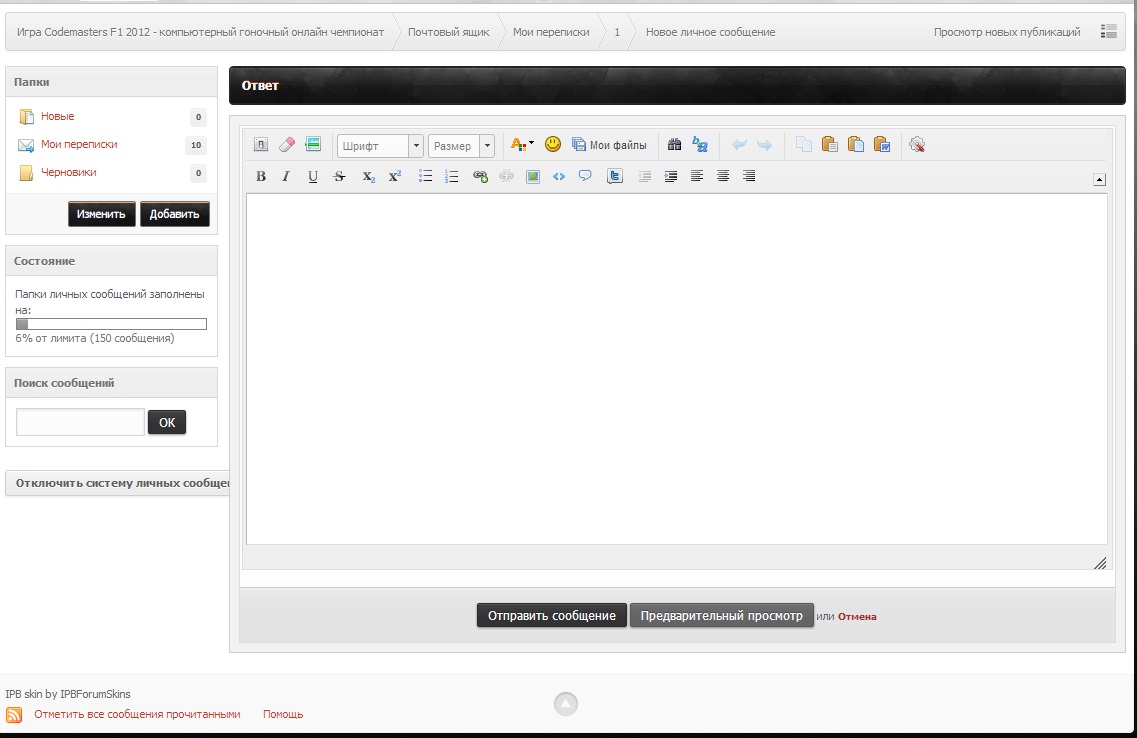Click the redo arrow icon
This screenshot has width=1137, height=738.
click(764, 144)
